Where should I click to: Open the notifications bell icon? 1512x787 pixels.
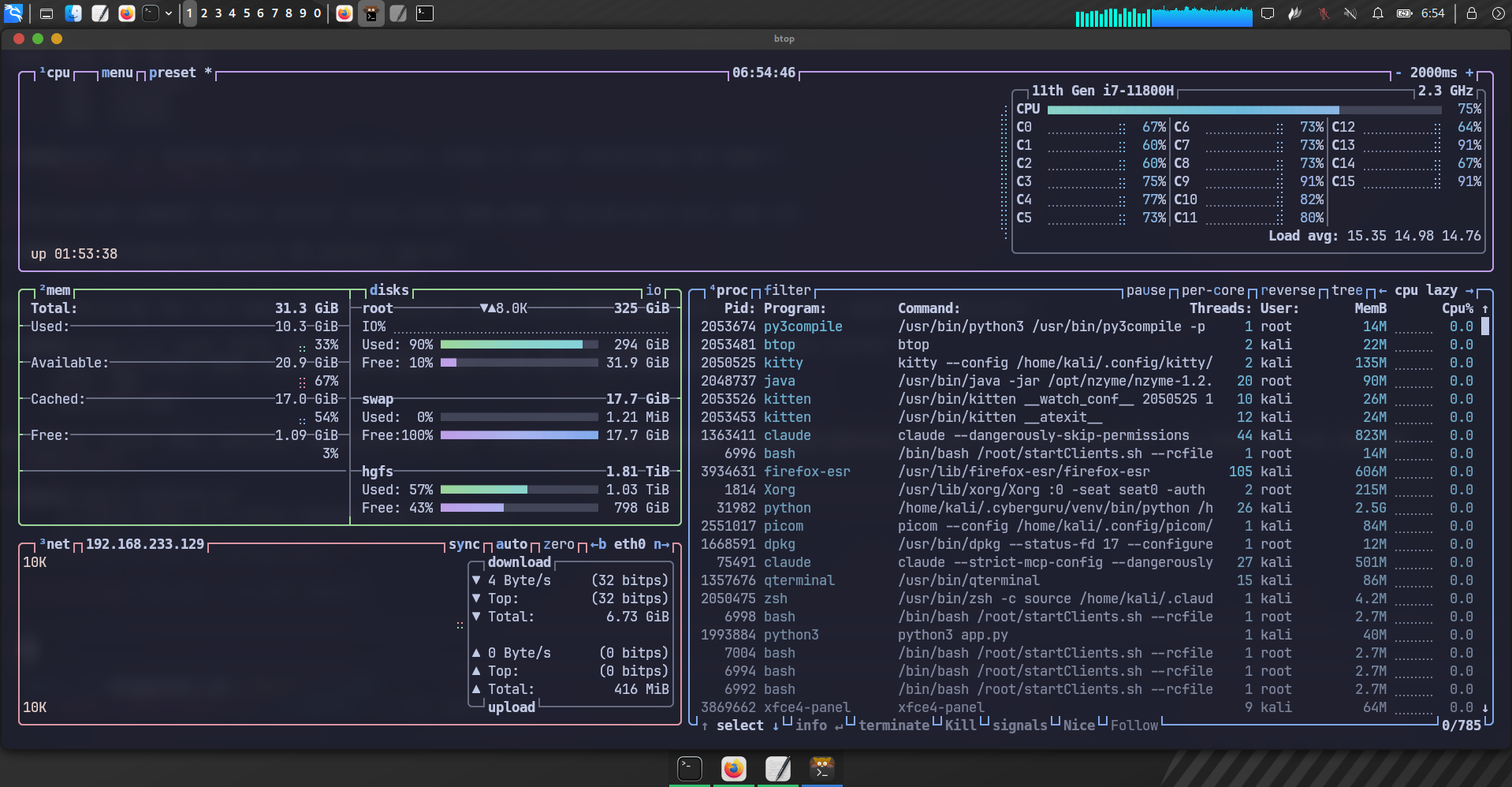pos(1378,13)
